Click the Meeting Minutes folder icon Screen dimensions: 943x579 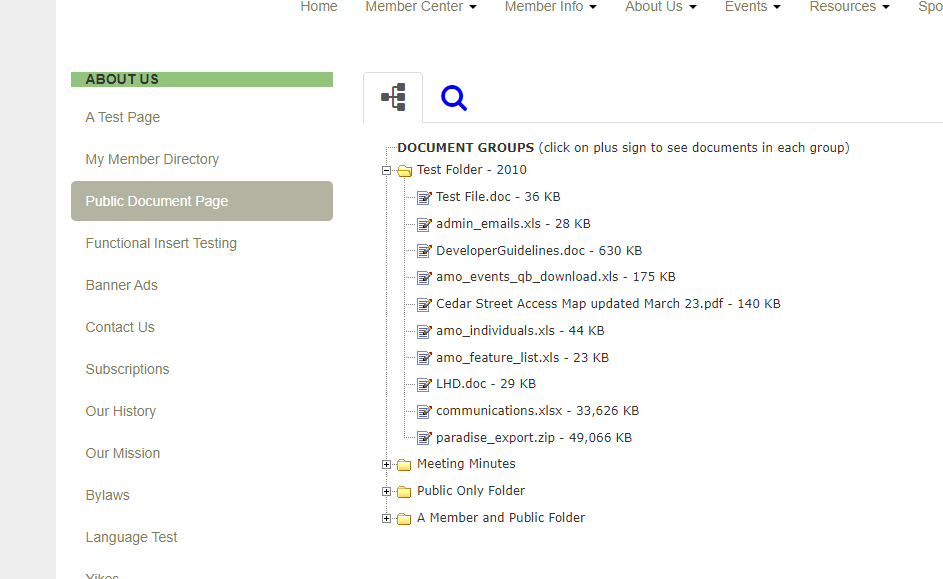[404, 465]
